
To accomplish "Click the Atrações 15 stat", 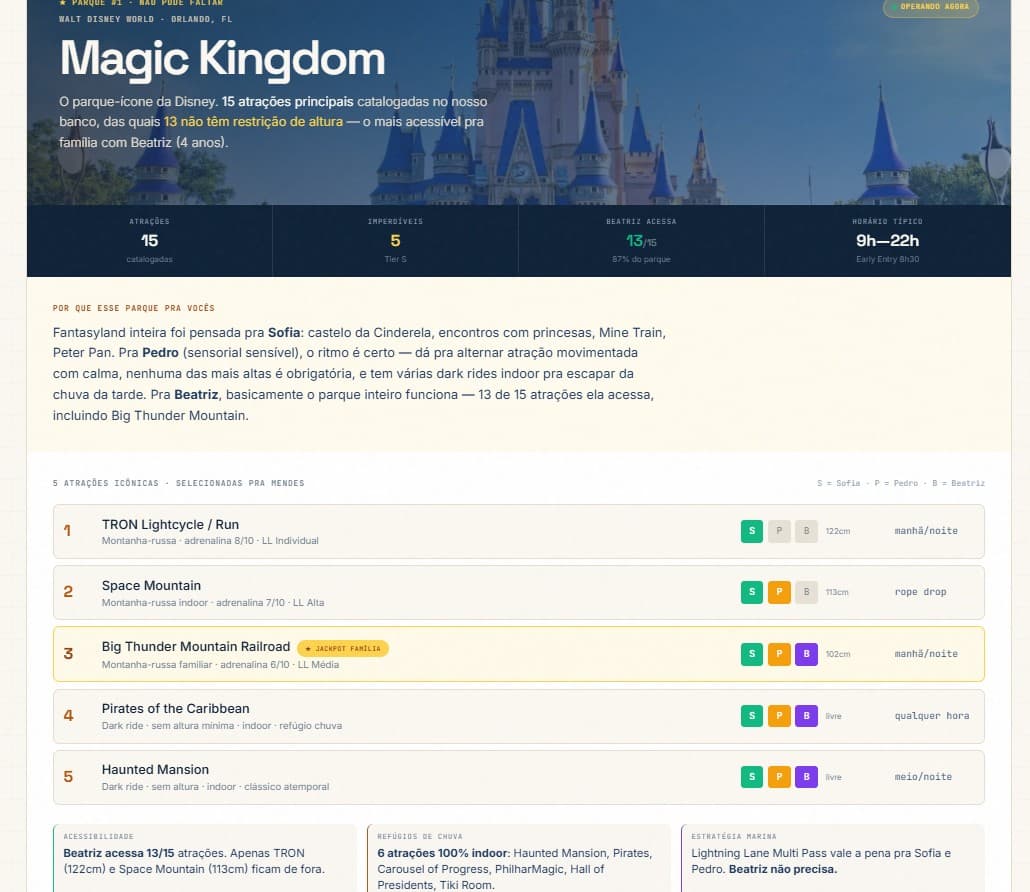I will (149, 240).
